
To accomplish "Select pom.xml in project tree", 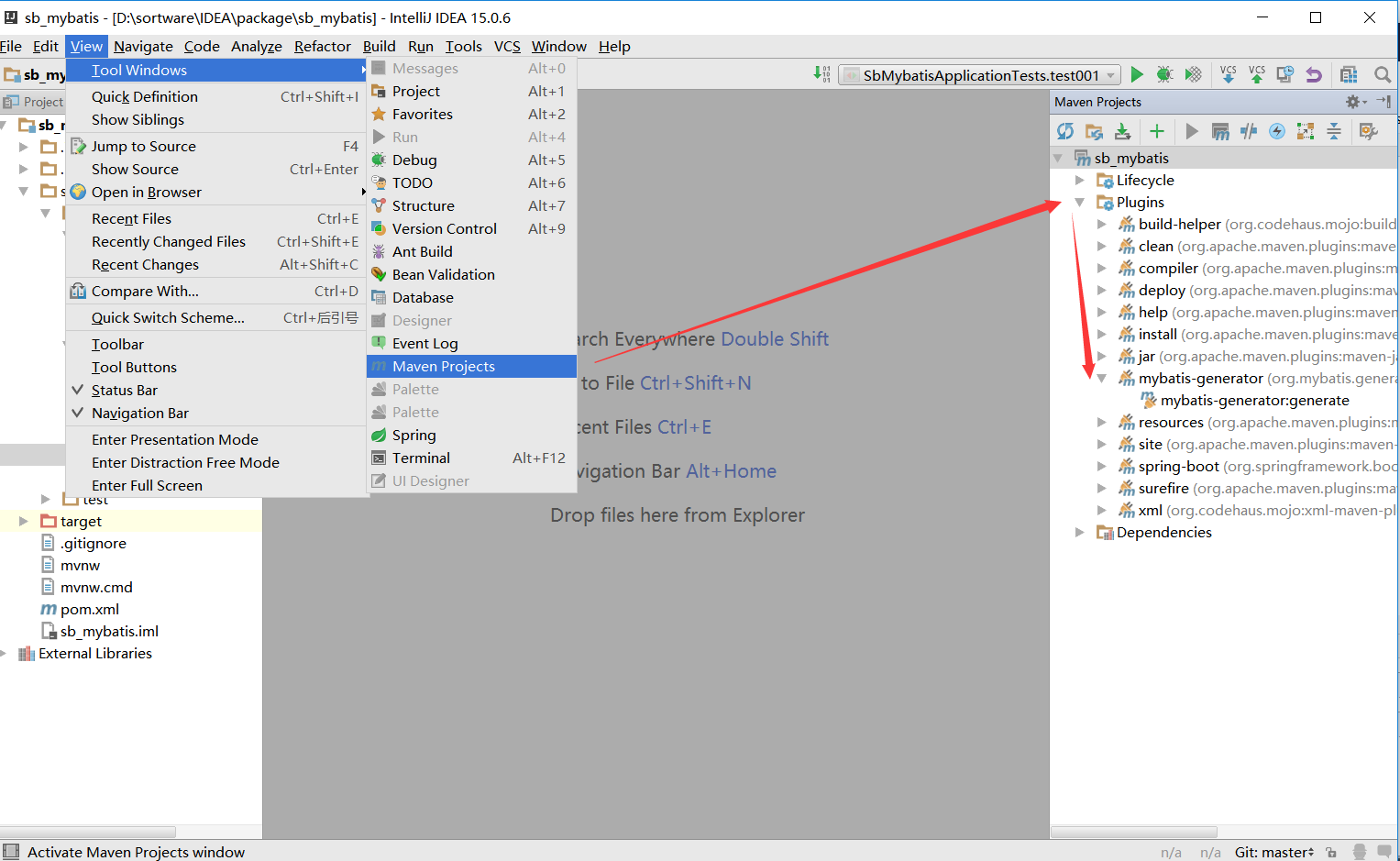I will [x=90, y=609].
